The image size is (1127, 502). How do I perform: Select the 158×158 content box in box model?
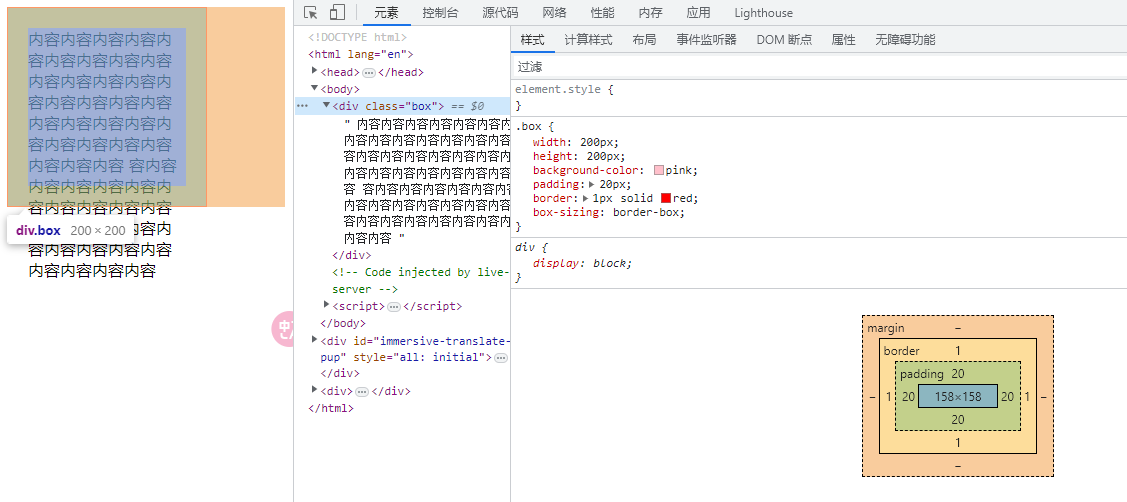point(957,396)
